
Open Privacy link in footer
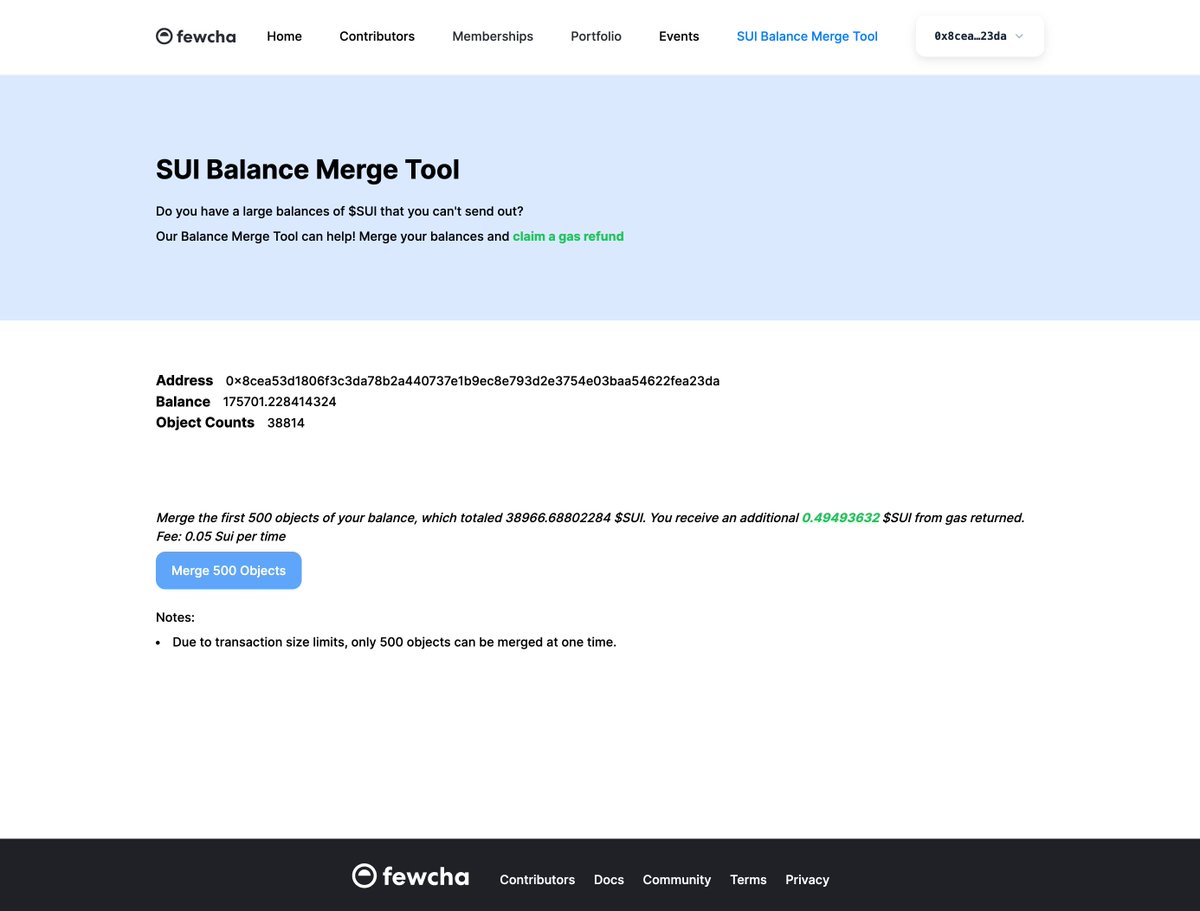coord(807,880)
